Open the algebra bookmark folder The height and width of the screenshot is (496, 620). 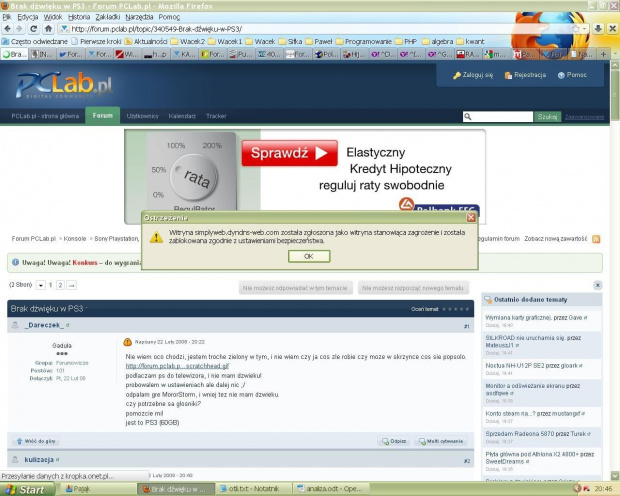(437, 42)
